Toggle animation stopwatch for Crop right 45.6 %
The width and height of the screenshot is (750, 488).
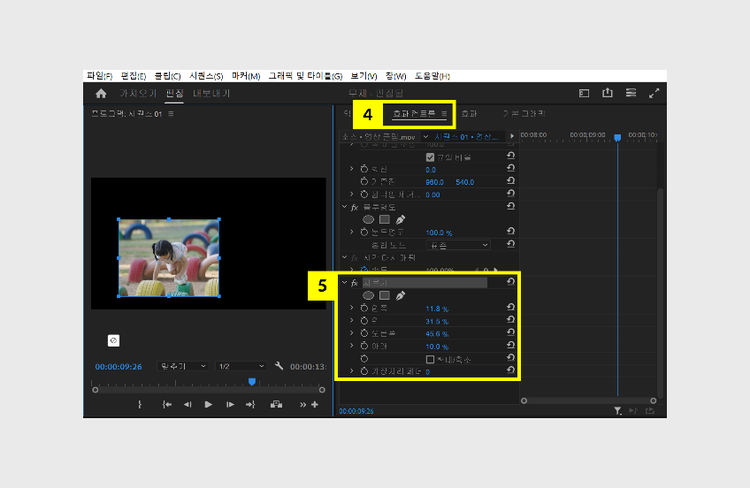click(364, 333)
